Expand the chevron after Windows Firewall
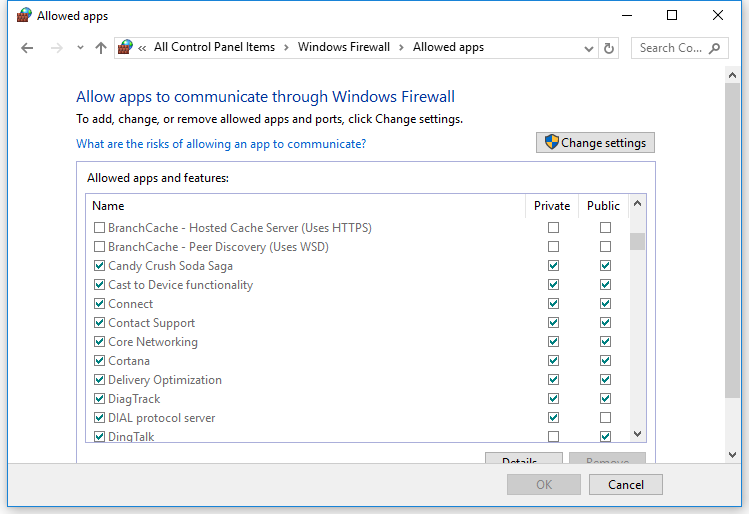 coord(401,47)
